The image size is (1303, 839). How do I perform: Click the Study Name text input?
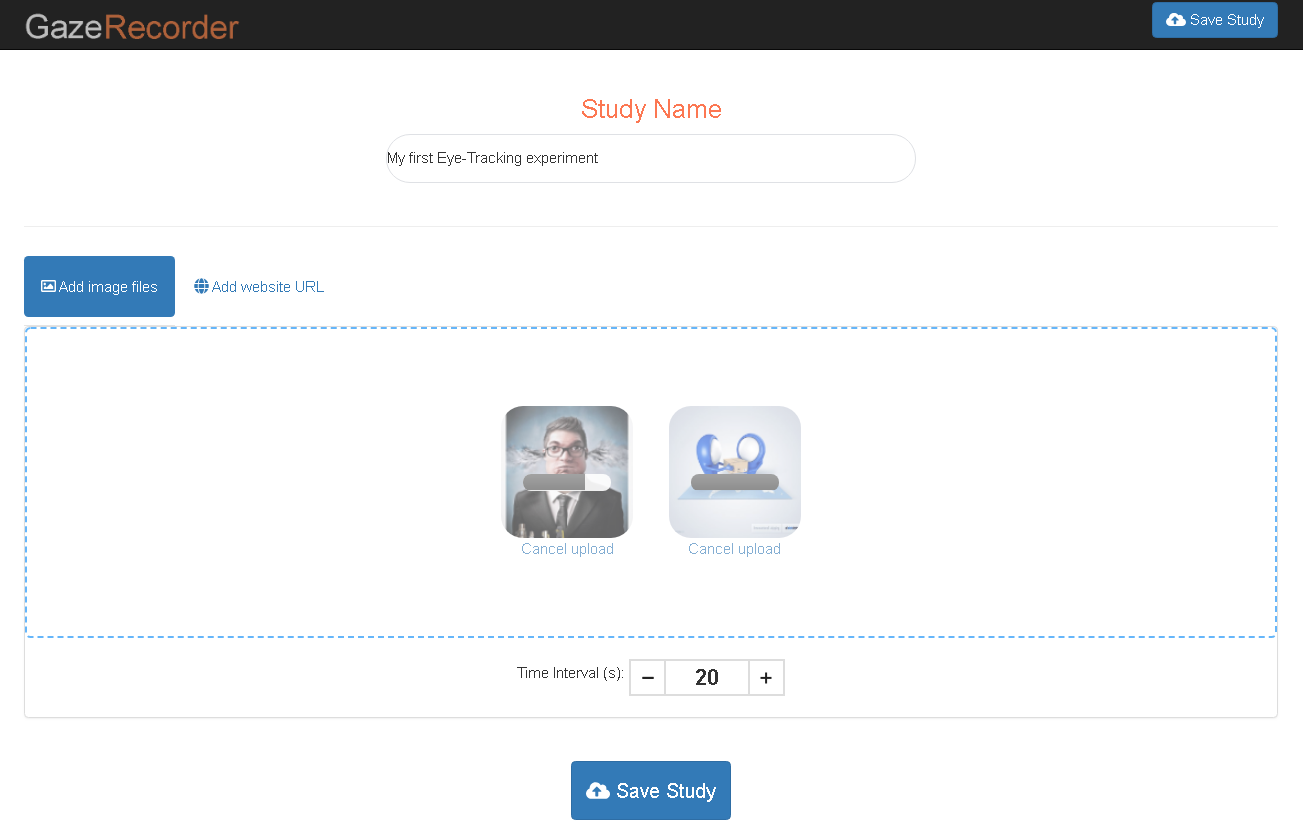(650, 158)
